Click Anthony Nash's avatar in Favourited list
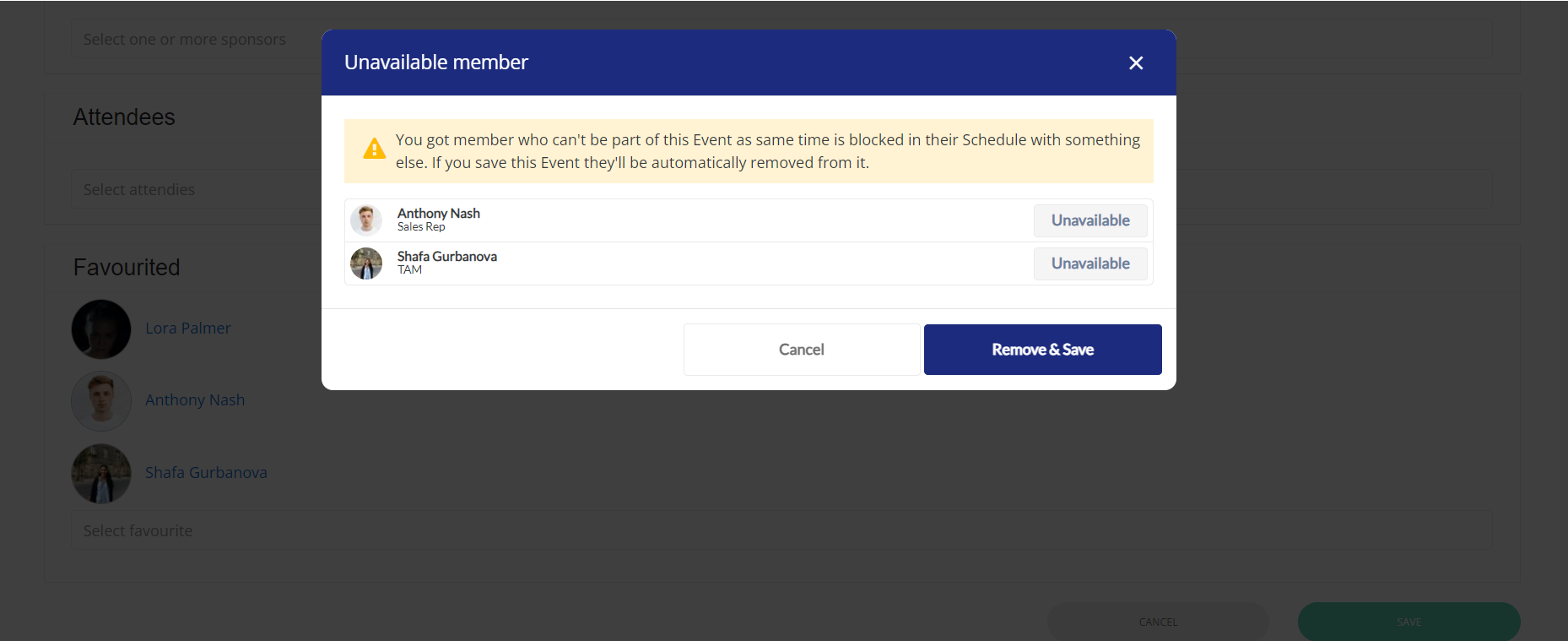This screenshot has width=1568, height=641. [x=101, y=401]
